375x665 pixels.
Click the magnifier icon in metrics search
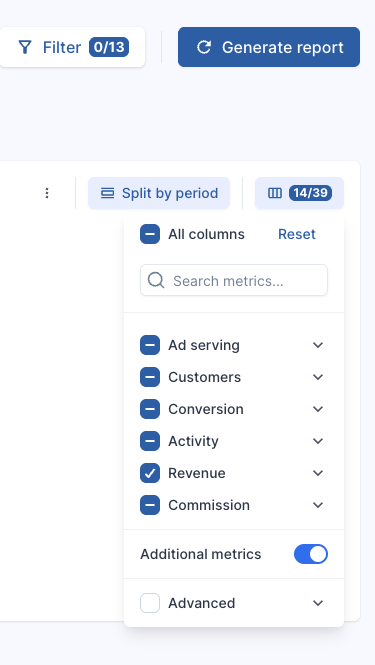pos(156,280)
